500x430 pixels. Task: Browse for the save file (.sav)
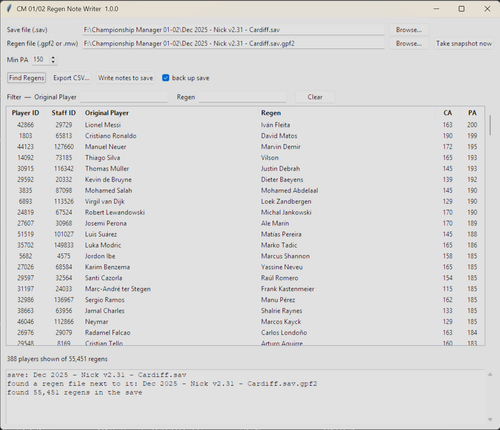[409, 30]
